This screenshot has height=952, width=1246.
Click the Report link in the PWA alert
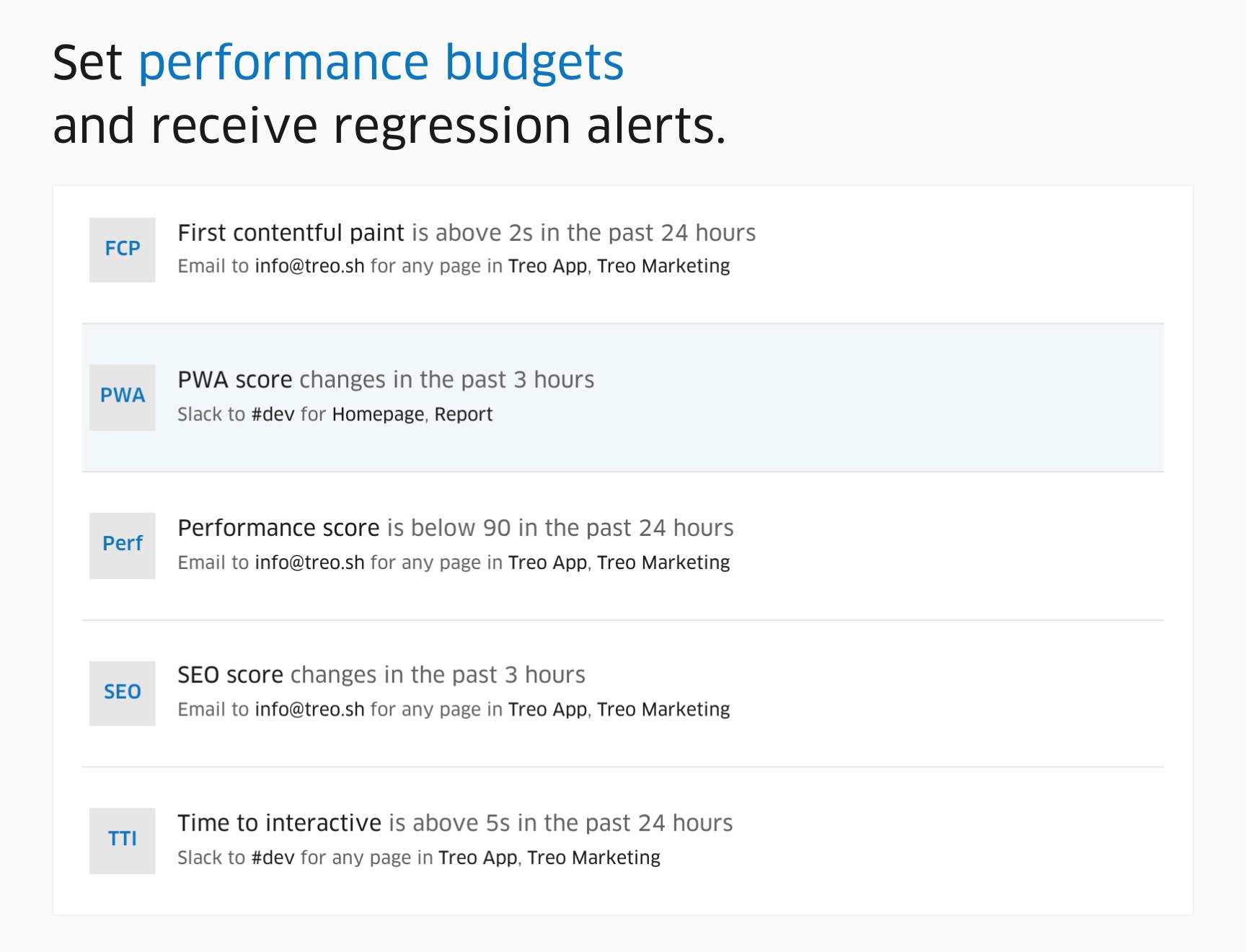464,415
